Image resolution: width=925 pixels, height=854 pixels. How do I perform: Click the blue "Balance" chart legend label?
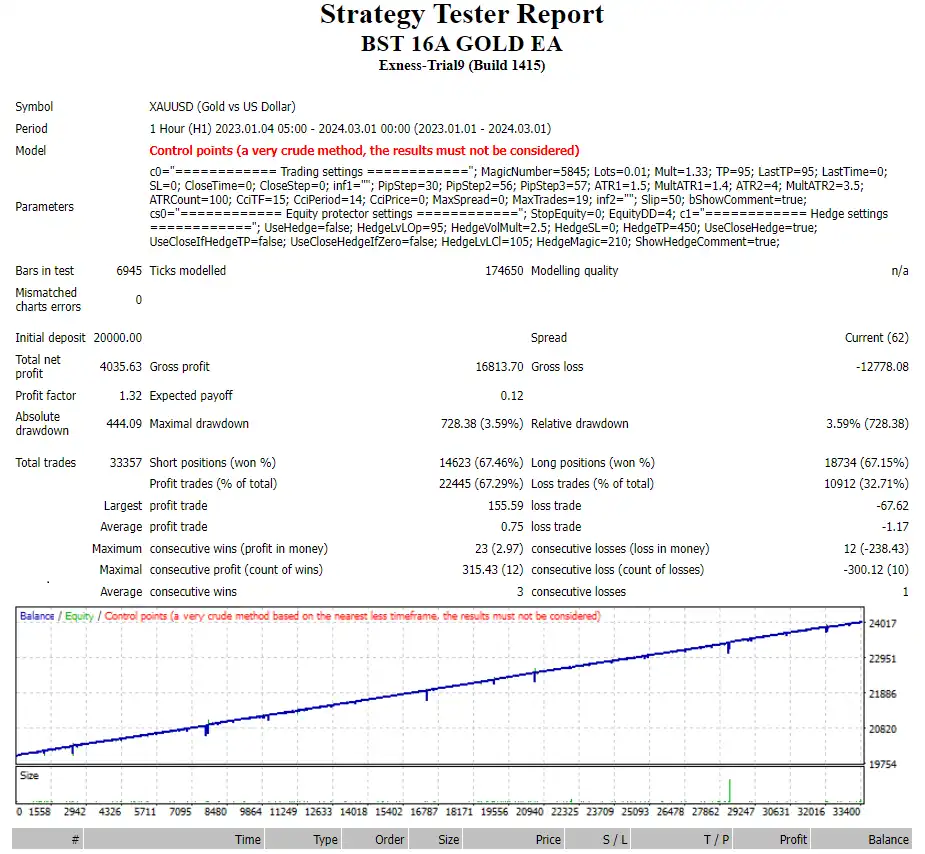37,616
